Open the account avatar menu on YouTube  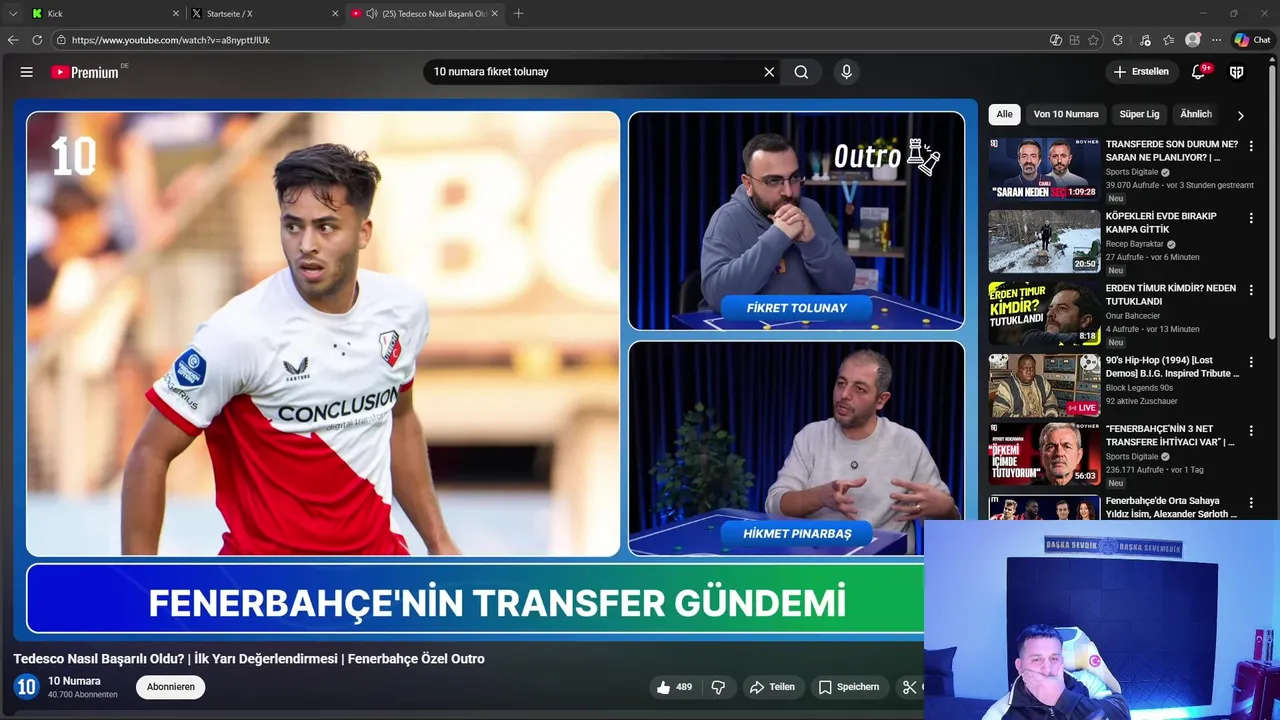pyautogui.click(x=1237, y=72)
